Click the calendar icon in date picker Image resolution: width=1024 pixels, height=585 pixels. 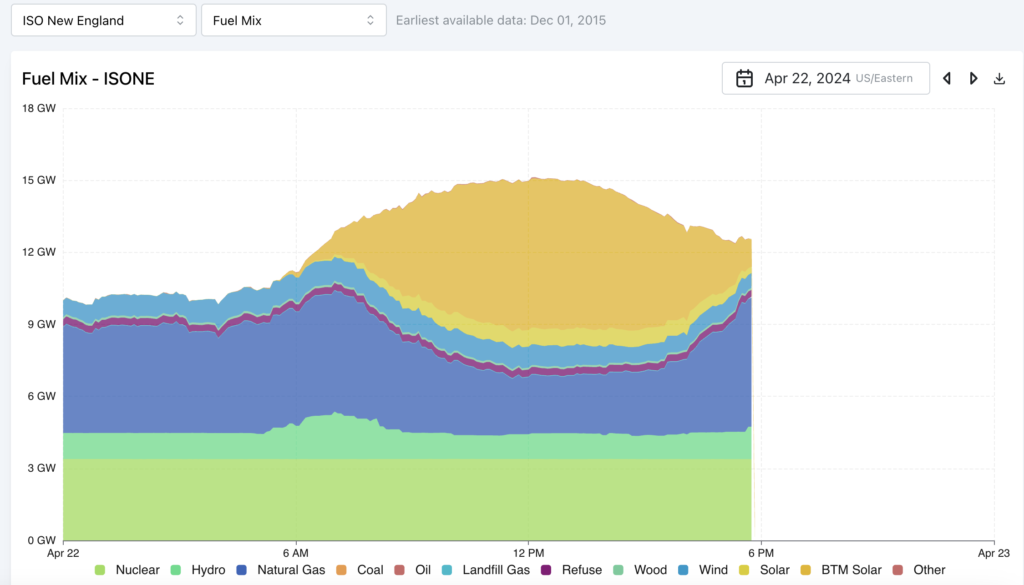[744, 78]
